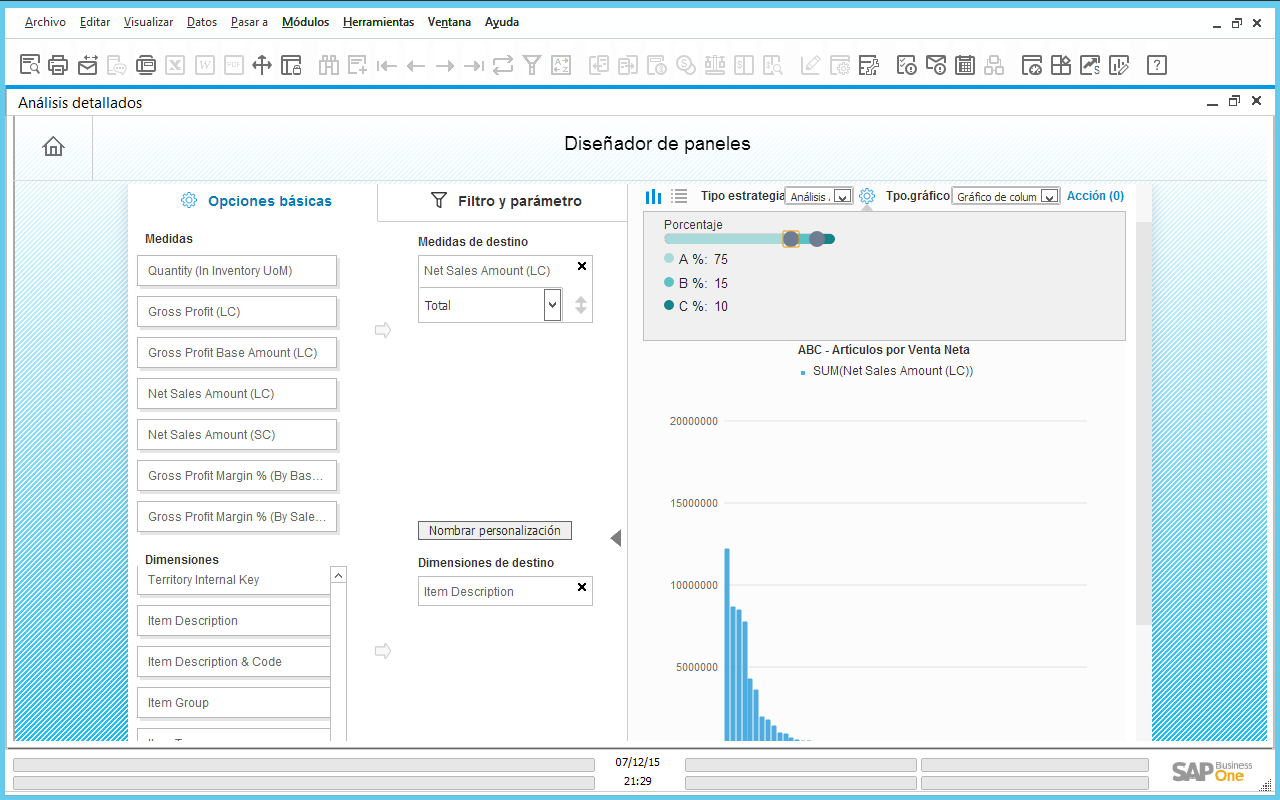Open the Calendar toolbar icon
1280x800 pixels.
[965, 65]
